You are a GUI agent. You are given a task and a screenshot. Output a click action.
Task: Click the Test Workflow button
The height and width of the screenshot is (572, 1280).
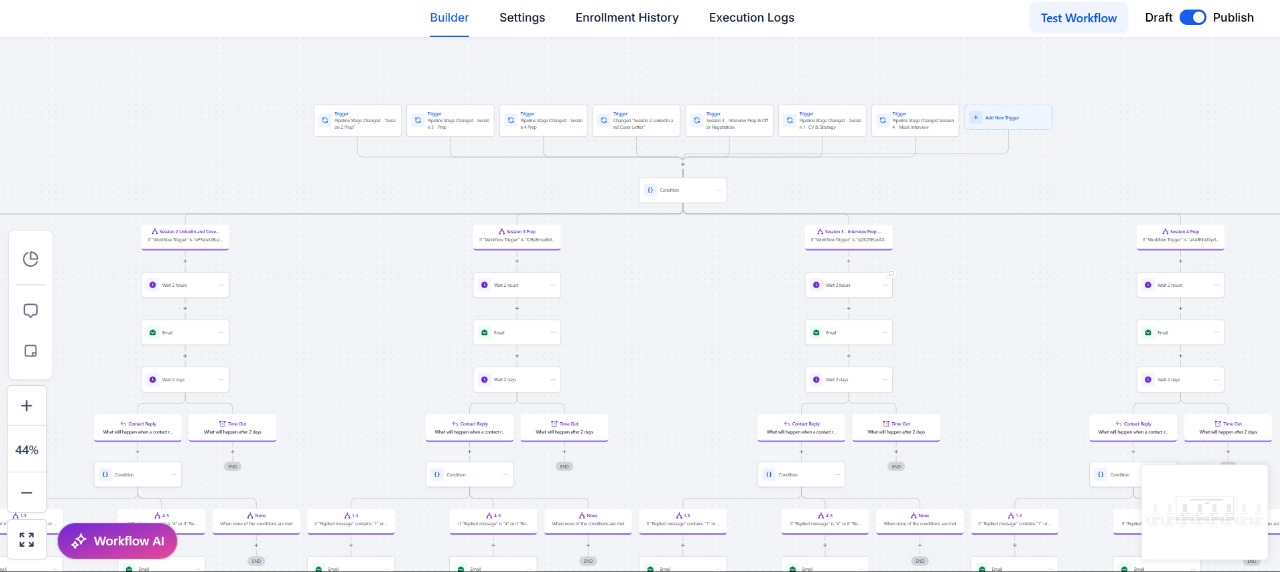pyautogui.click(x=1078, y=18)
